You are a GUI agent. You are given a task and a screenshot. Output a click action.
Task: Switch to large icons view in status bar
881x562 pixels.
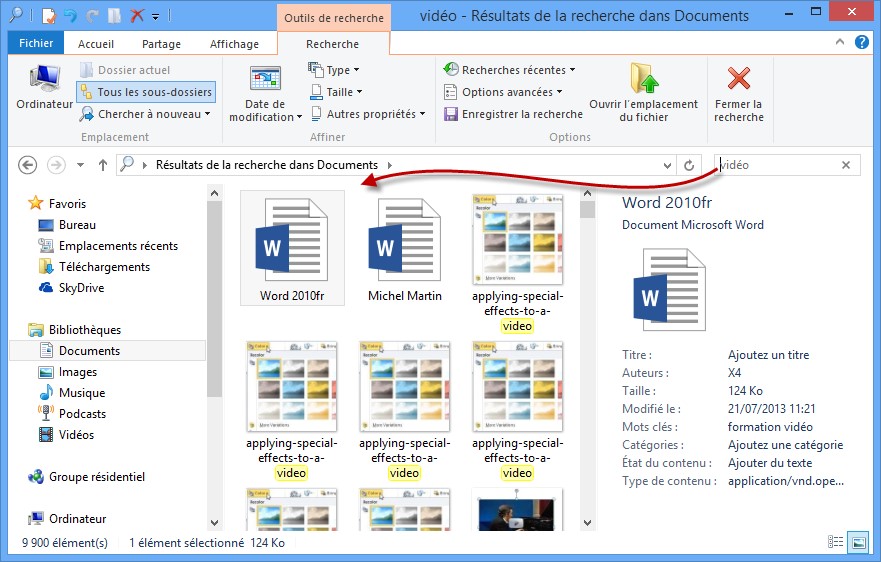[858, 543]
